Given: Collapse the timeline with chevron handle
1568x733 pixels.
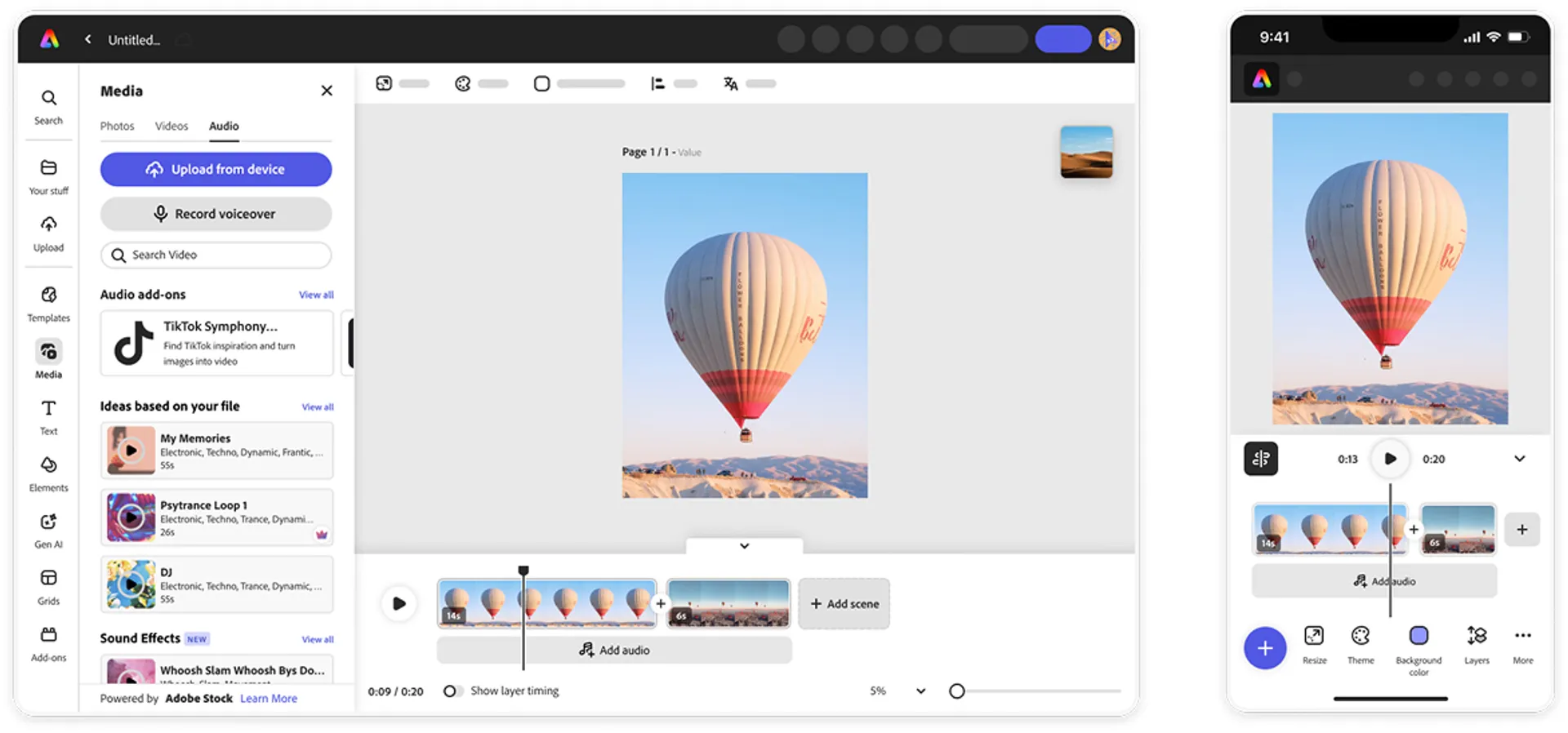Looking at the screenshot, I should pos(744,546).
